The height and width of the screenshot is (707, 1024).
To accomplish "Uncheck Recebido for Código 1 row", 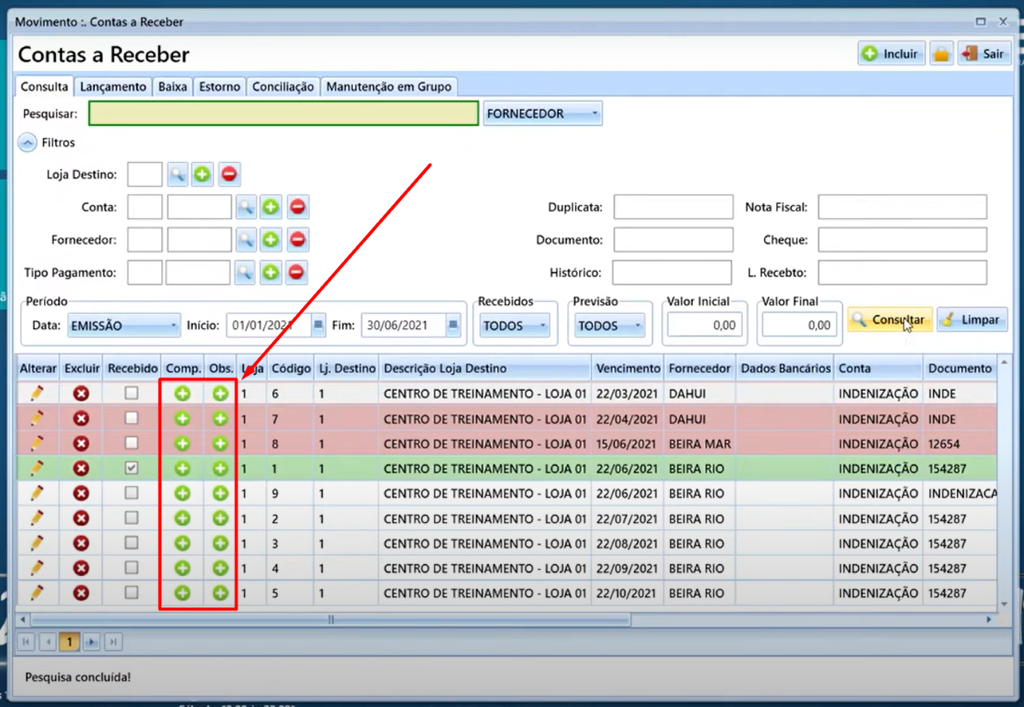I will pos(131,468).
